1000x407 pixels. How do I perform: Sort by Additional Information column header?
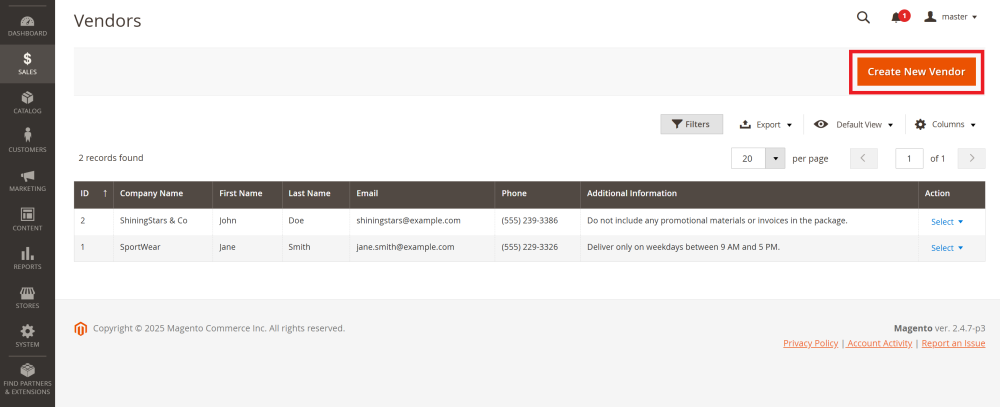click(749, 193)
